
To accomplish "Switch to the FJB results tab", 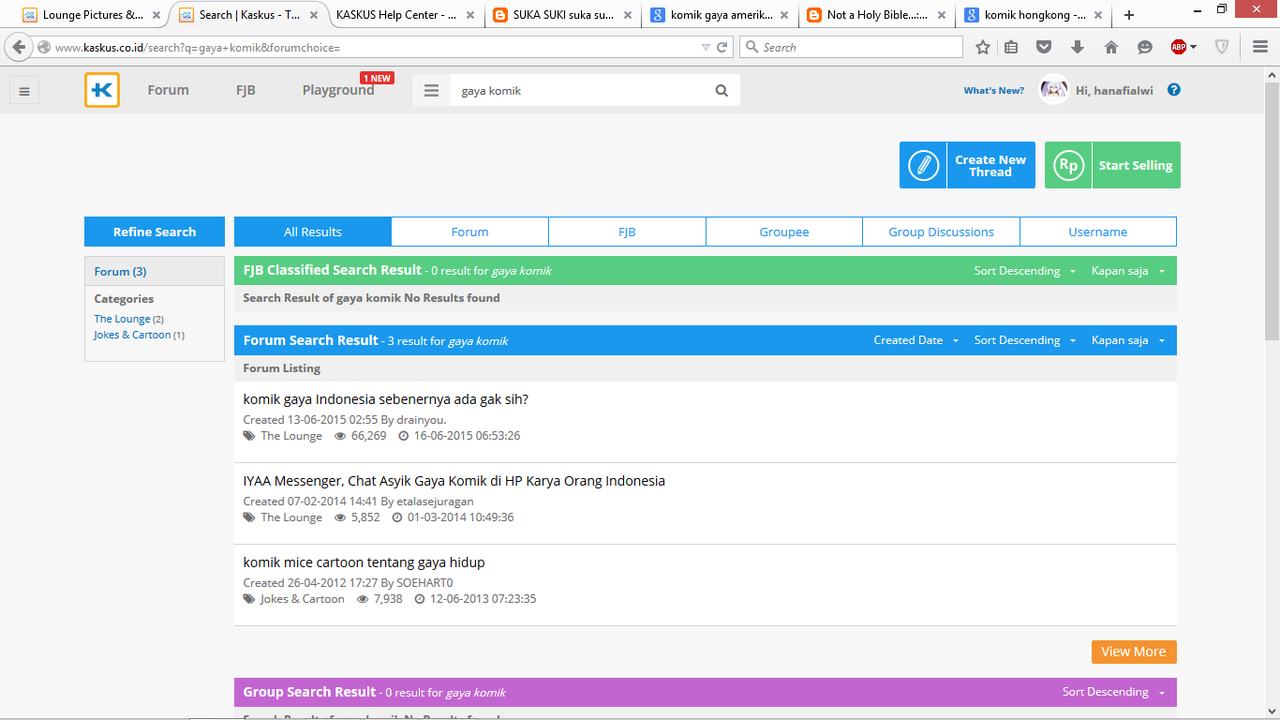I will (x=627, y=231).
